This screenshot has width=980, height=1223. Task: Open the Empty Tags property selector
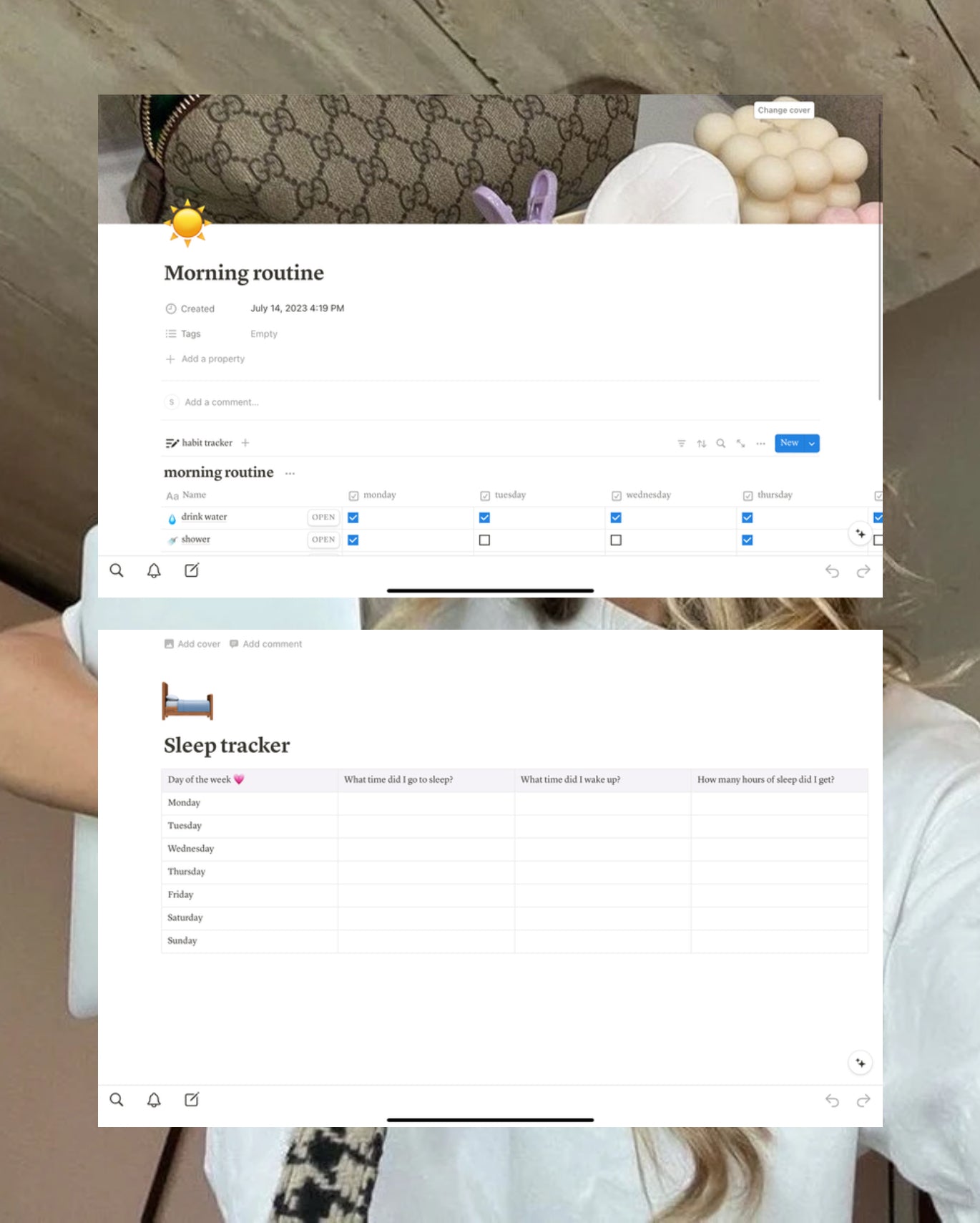pyautogui.click(x=264, y=334)
